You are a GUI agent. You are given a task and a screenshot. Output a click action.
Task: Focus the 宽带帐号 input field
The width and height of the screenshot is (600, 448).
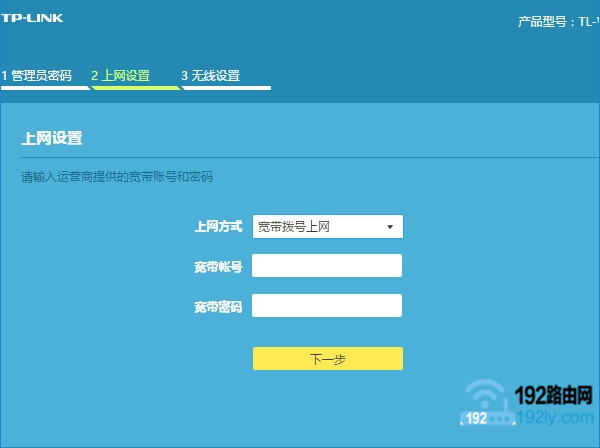[x=327, y=265]
